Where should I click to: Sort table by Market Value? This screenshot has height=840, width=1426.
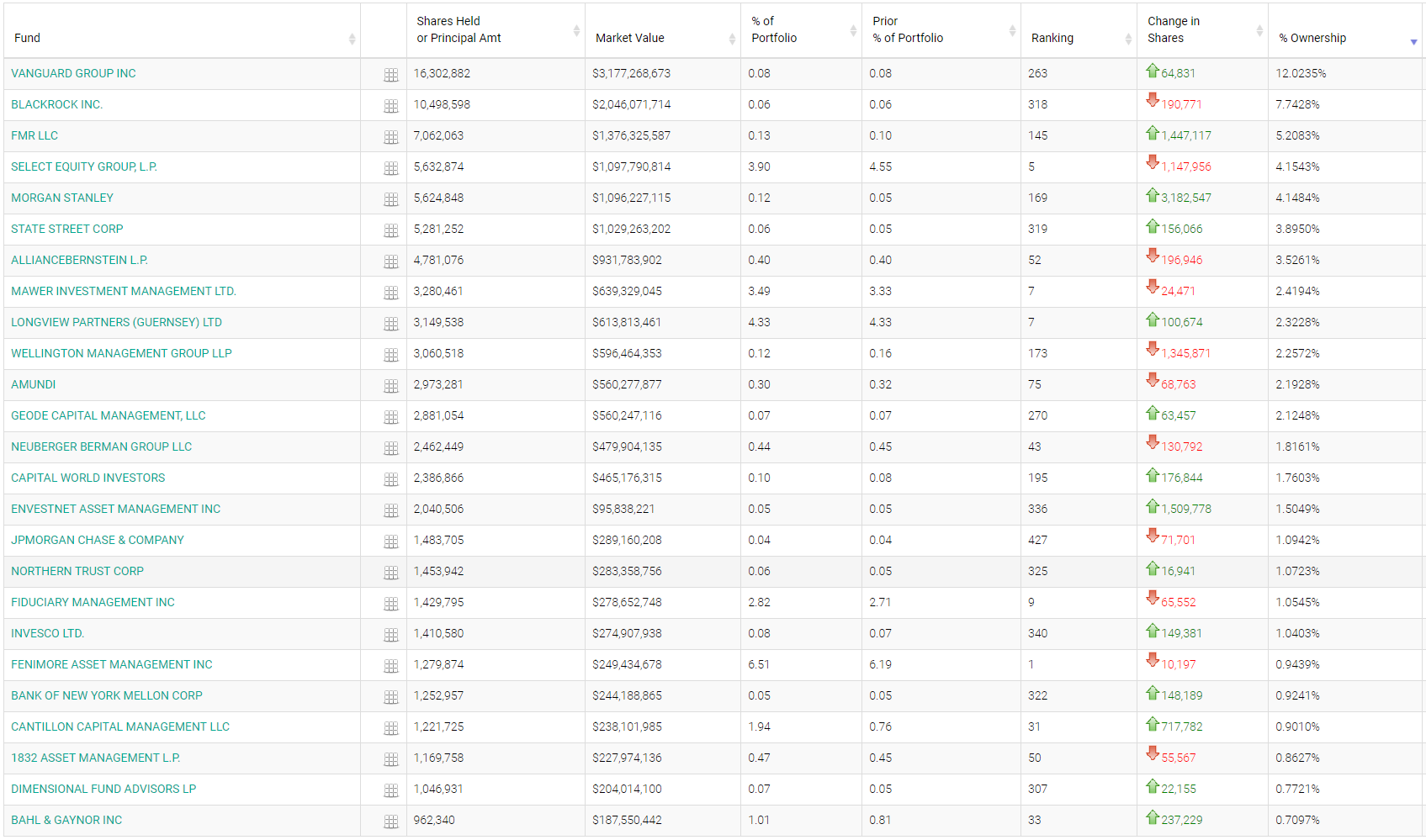pyautogui.click(x=662, y=30)
